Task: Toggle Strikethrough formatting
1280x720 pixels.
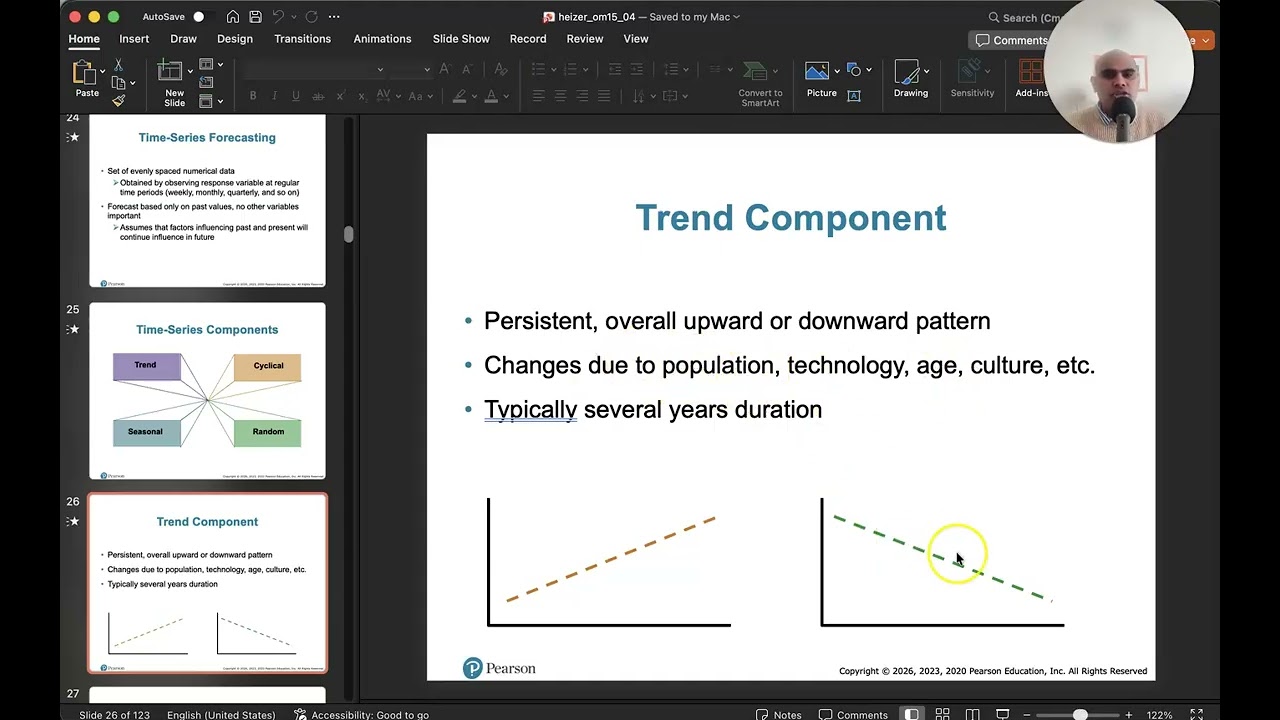Action: 318,96
